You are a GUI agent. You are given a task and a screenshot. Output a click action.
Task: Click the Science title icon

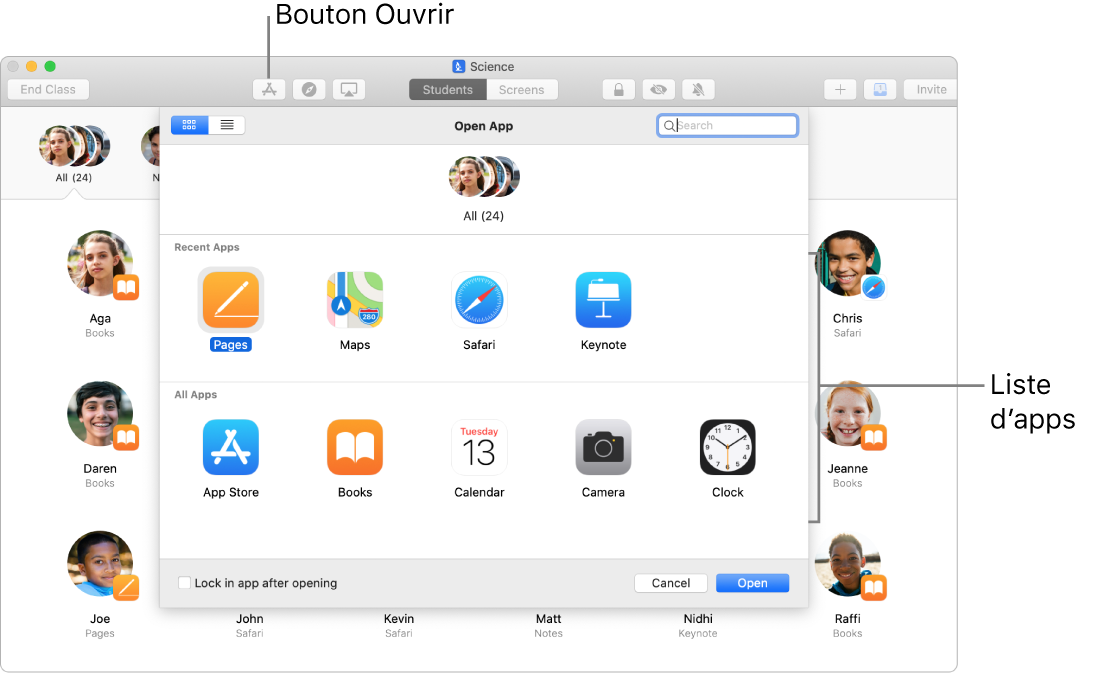click(458, 66)
